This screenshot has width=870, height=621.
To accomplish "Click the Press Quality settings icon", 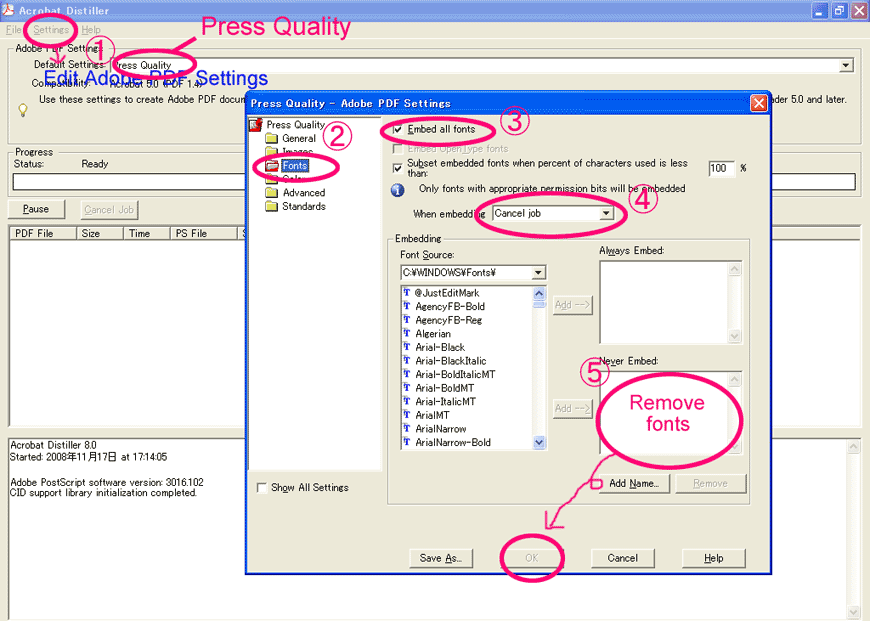I will pos(256,125).
